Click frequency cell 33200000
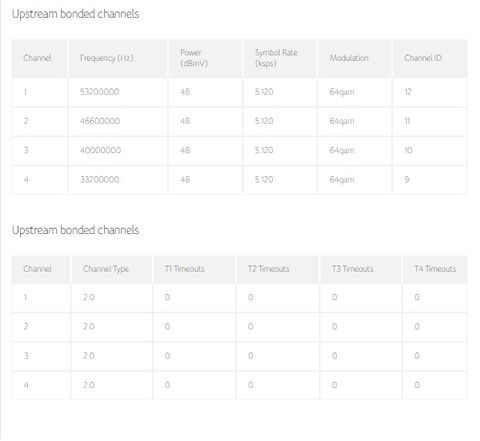 pyautogui.click(x=99, y=180)
